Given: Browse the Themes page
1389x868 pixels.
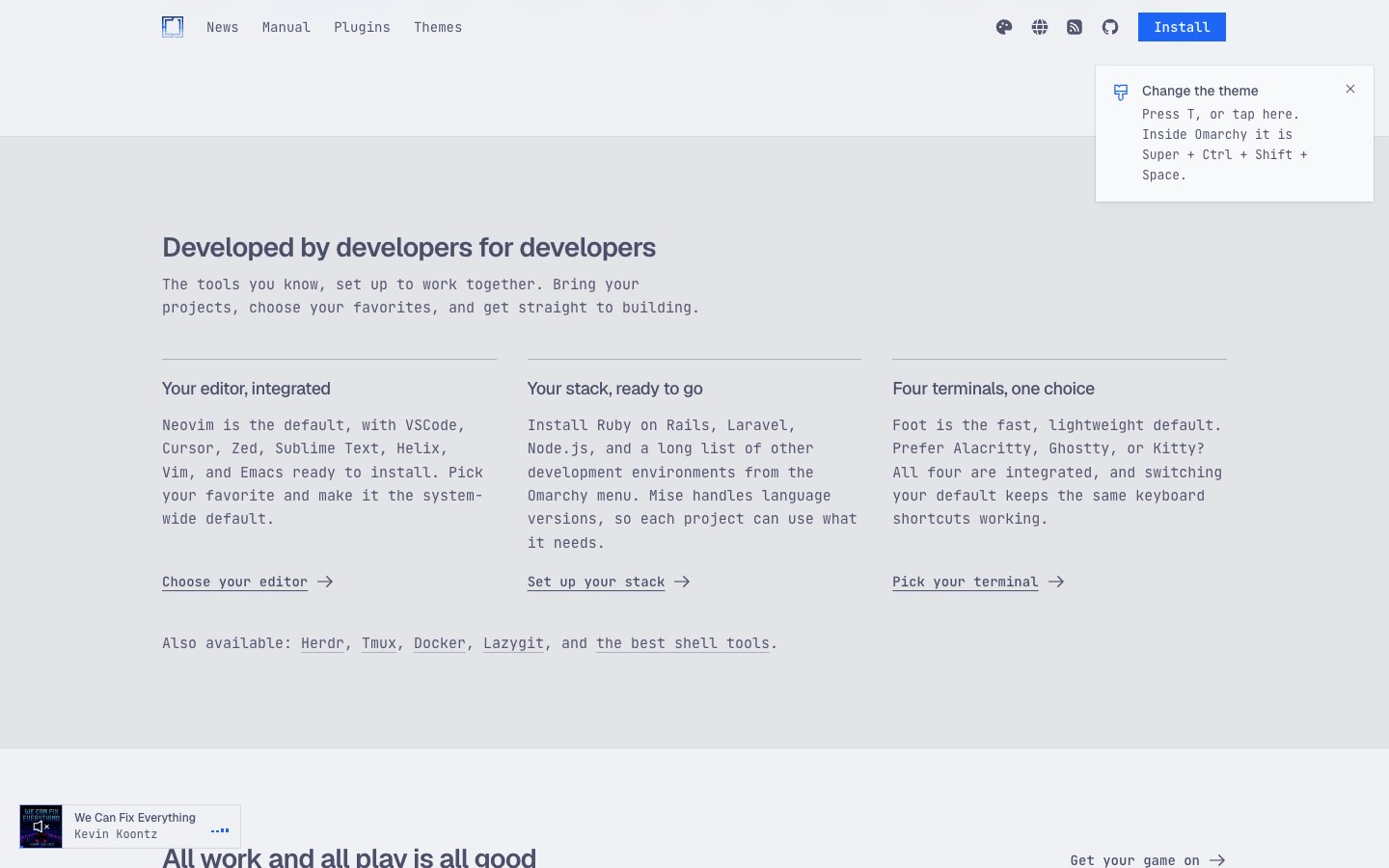Looking at the screenshot, I should [438, 27].
